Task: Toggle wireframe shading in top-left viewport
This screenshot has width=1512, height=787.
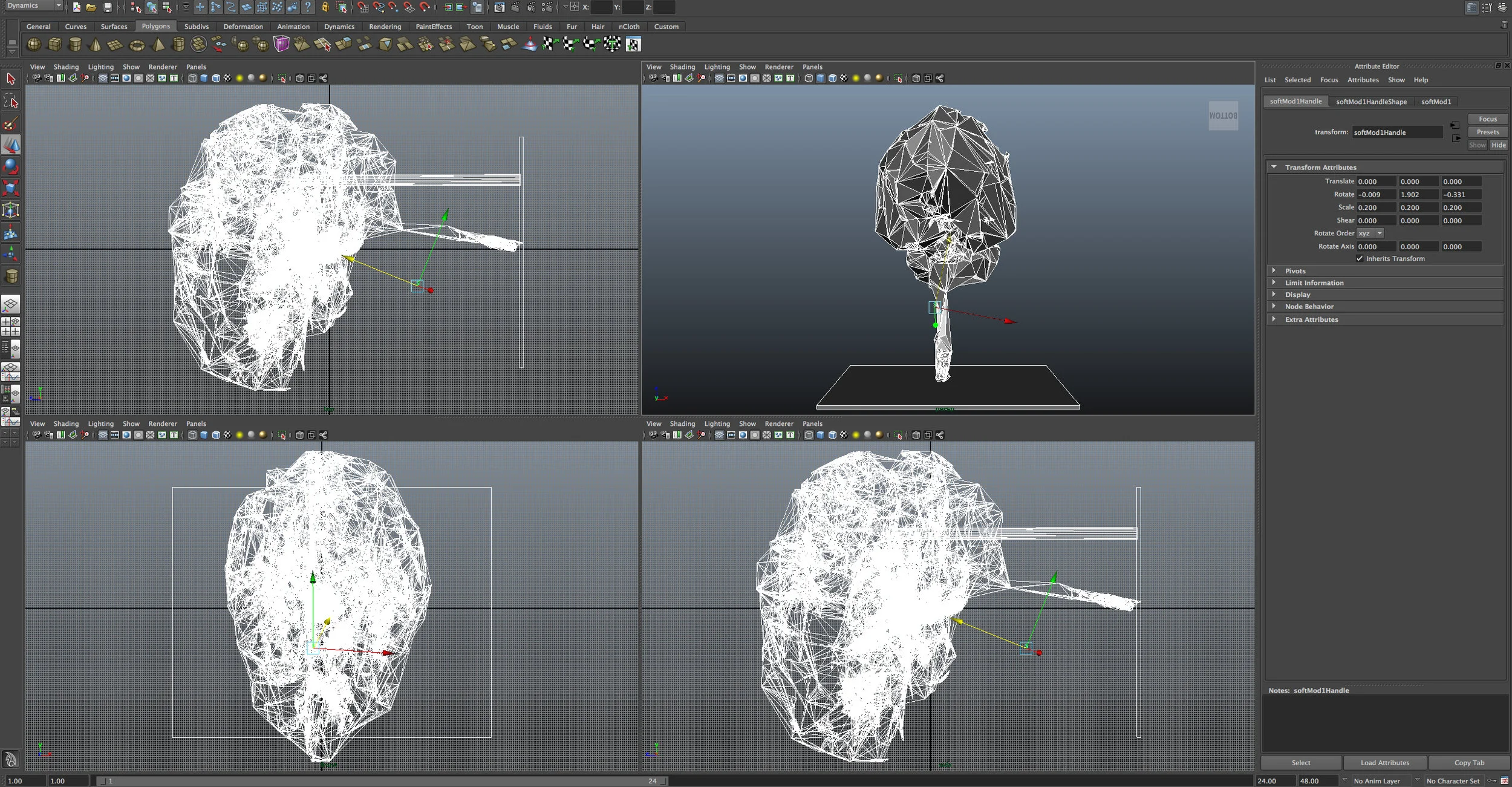Action: pos(192,78)
